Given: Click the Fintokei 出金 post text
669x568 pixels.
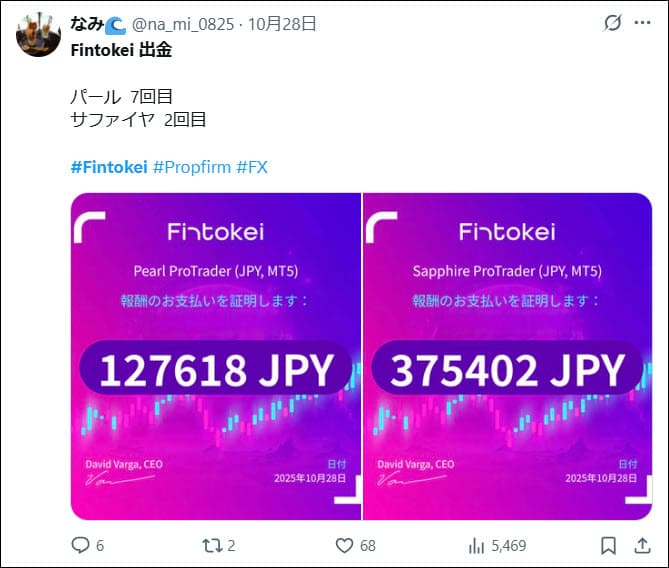Looking at the screenshot, I should (x=121, y=50).
